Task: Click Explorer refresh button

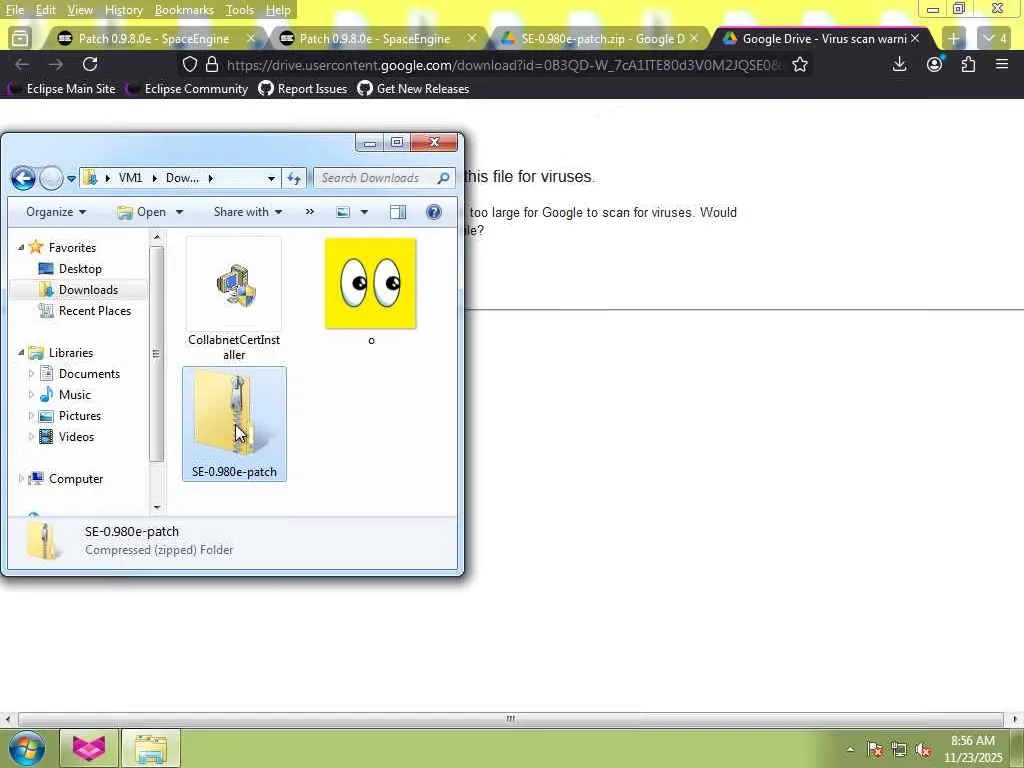Action: pos(294,178)
